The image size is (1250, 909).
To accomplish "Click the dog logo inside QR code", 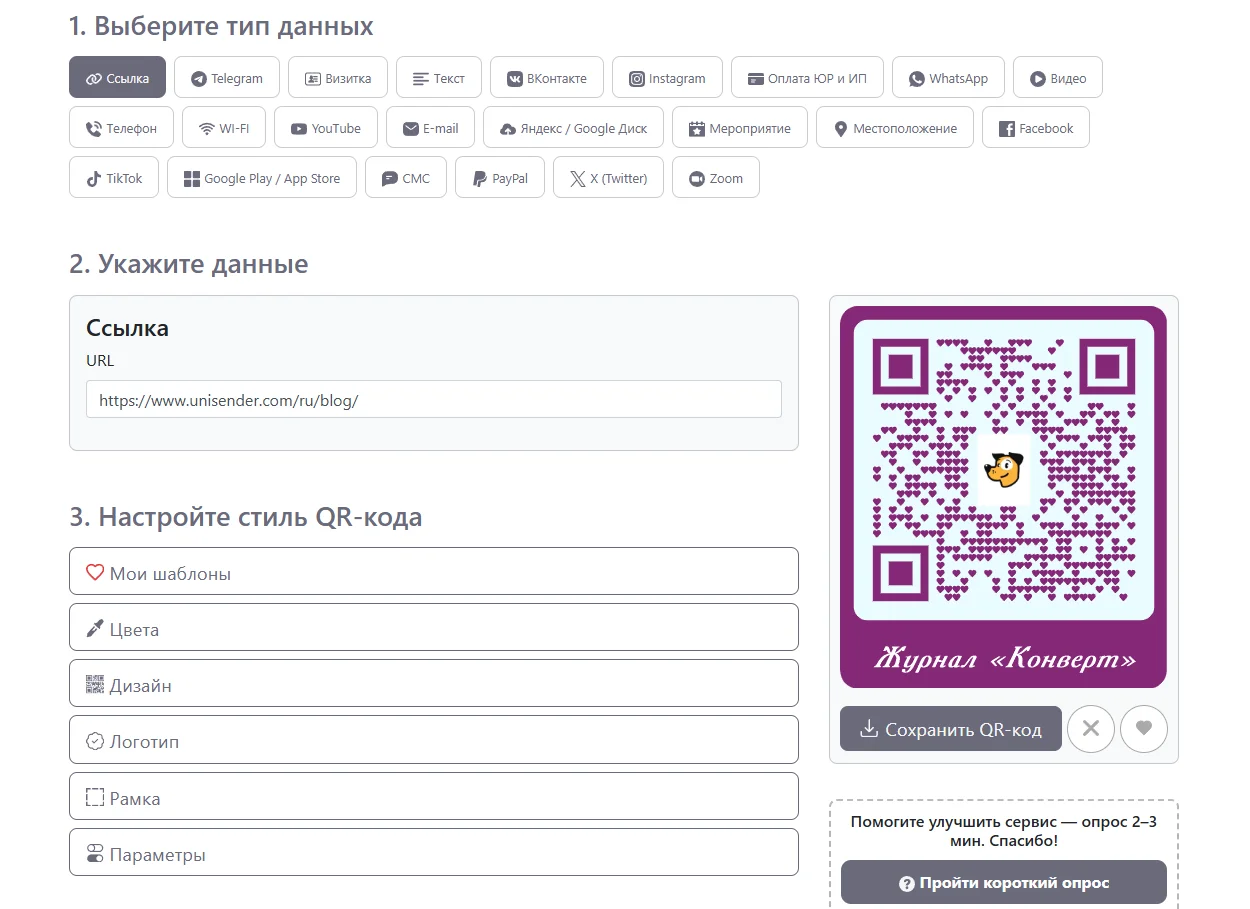I will click(1004, 468).
